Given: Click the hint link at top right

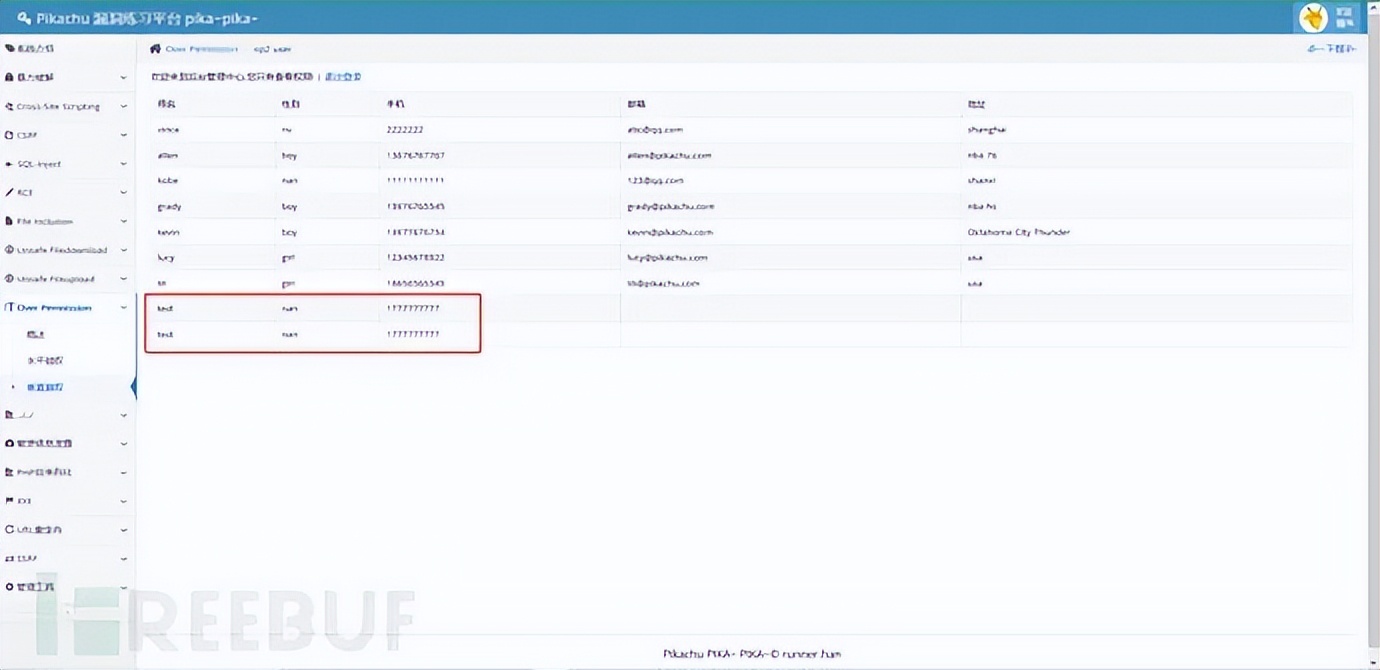Looking at the screenshot, I should pyautogui.click(x=1332, y=48).
